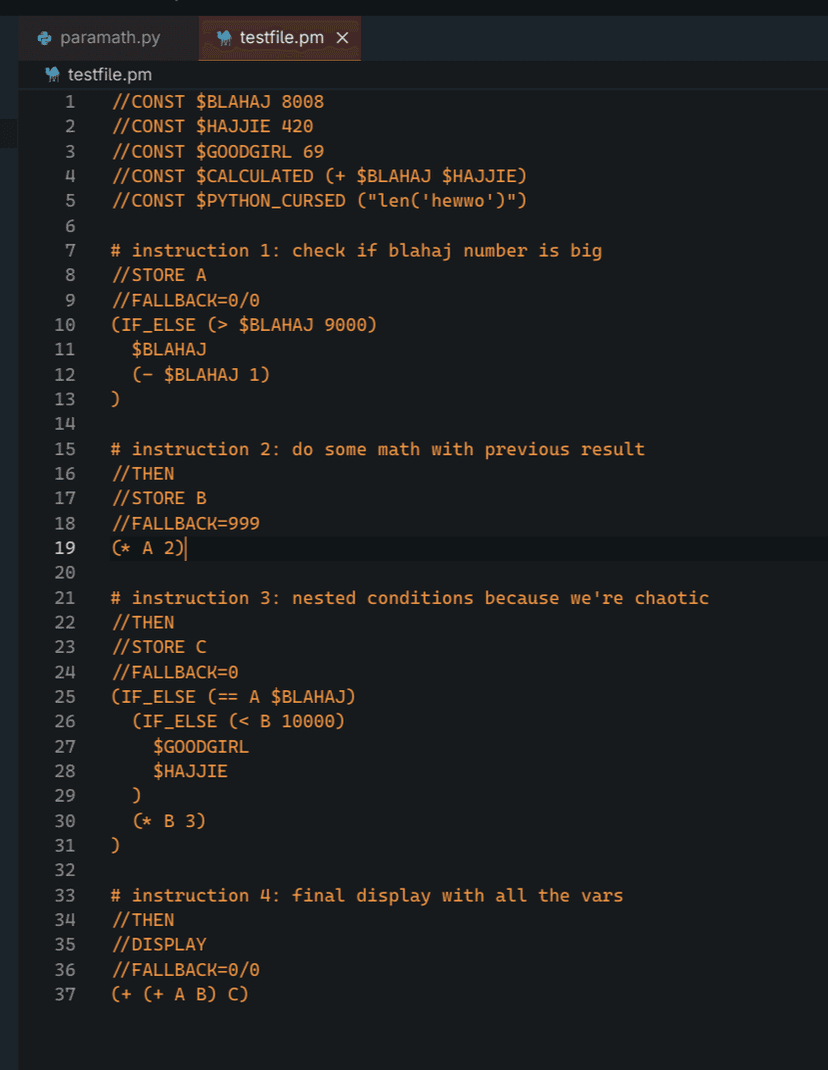Image resolution: width=828 pixels, height=1070 pixels.
Task: Click the //FALLBACK=999 line
Action: [185, 523]
